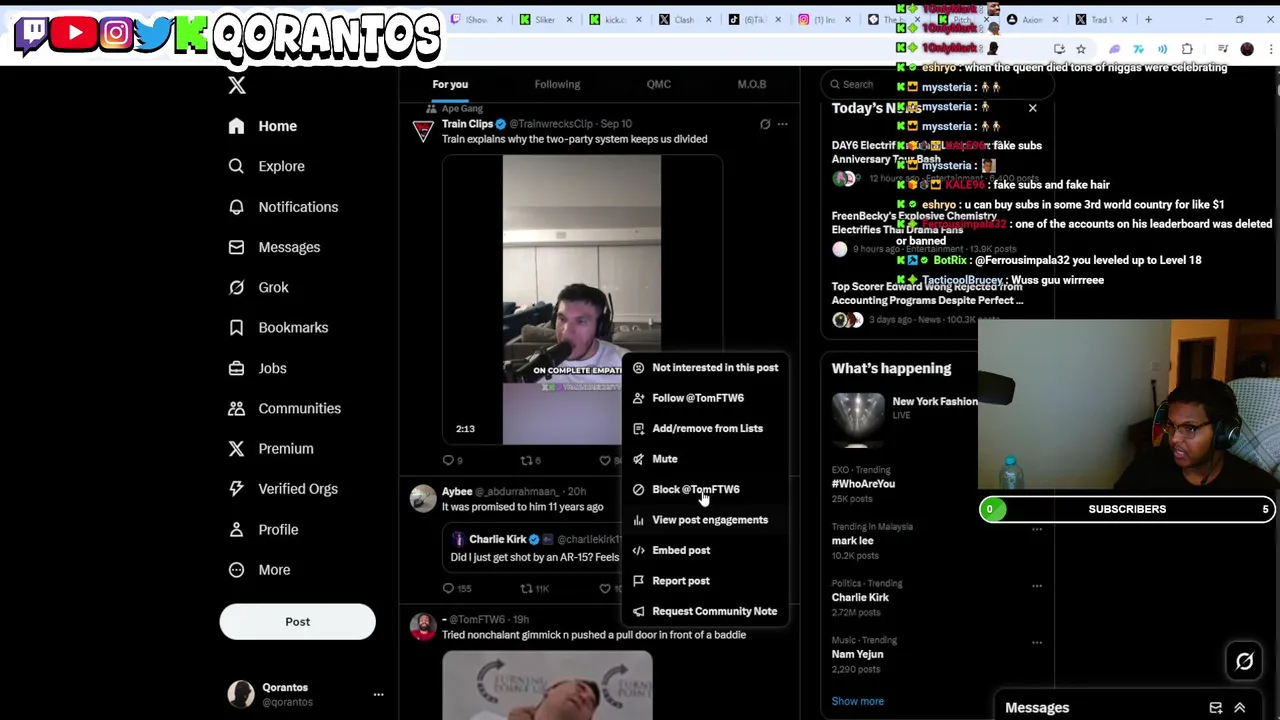The width and height of the screenshot is (1280, 720).
Task: Switch to the QMC tab
Action: 658,84
